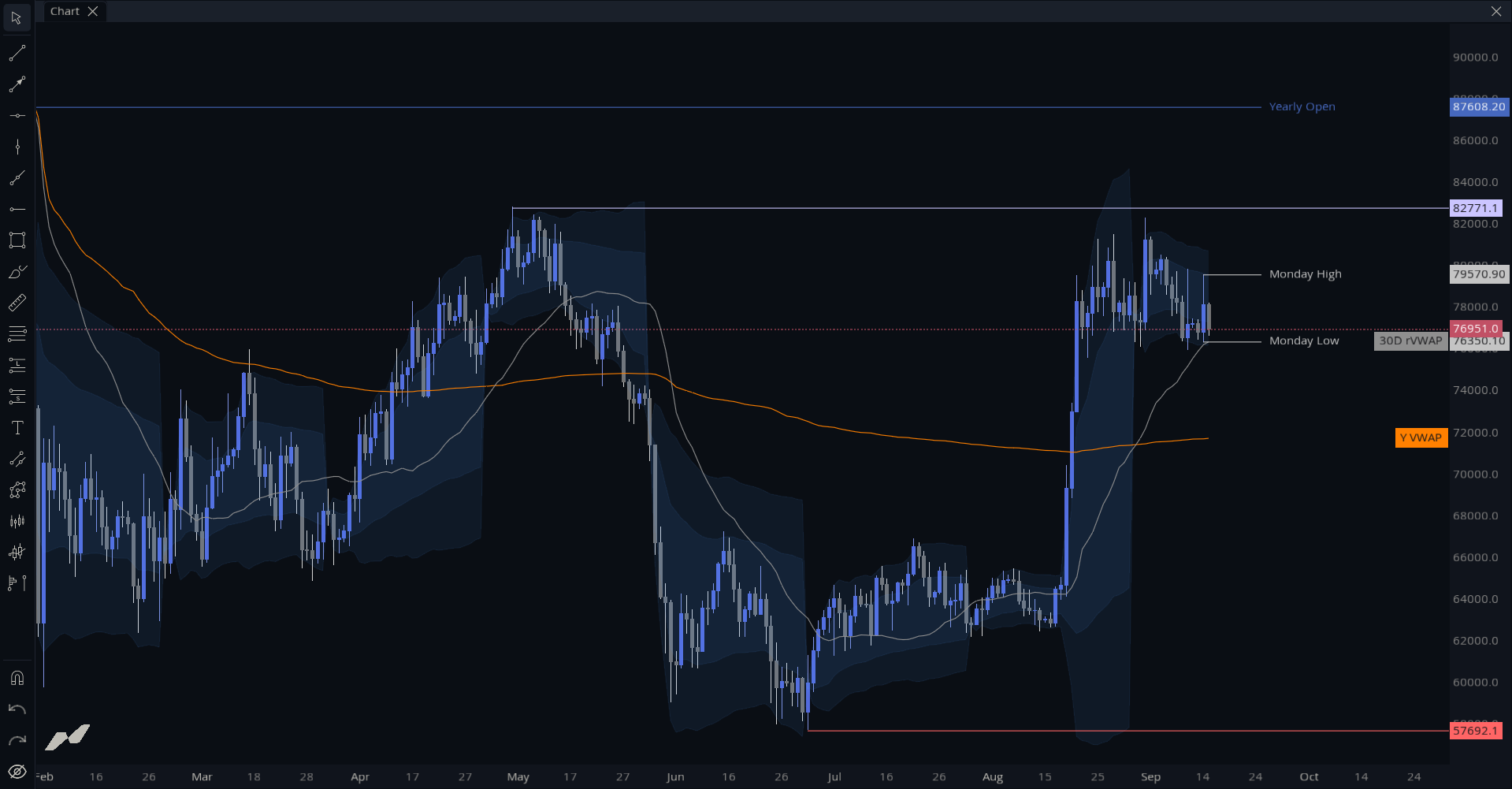
Task: Select the vertical line tool
Action: [17, 147]
